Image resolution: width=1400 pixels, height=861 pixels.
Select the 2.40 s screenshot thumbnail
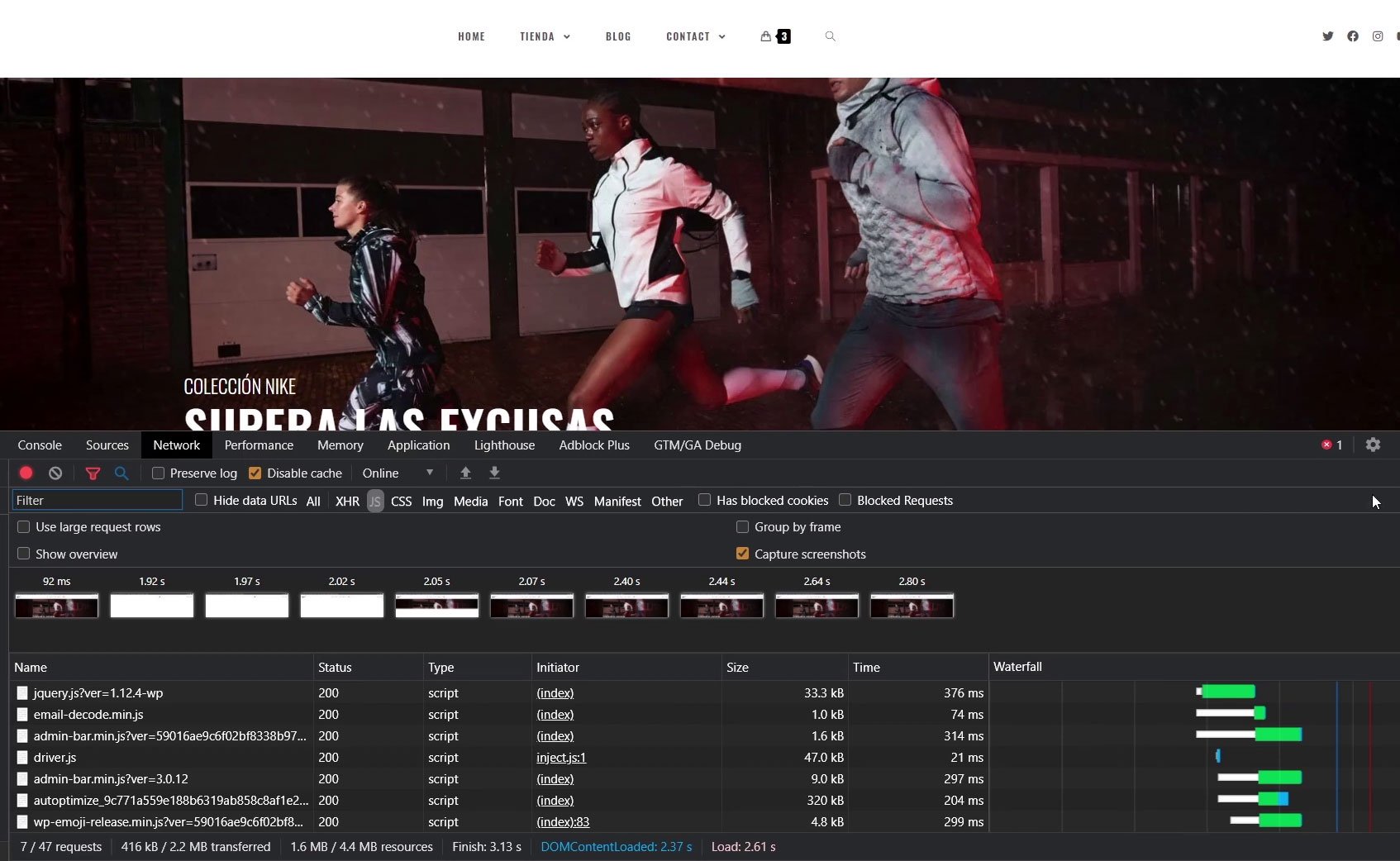coord(626,606)
